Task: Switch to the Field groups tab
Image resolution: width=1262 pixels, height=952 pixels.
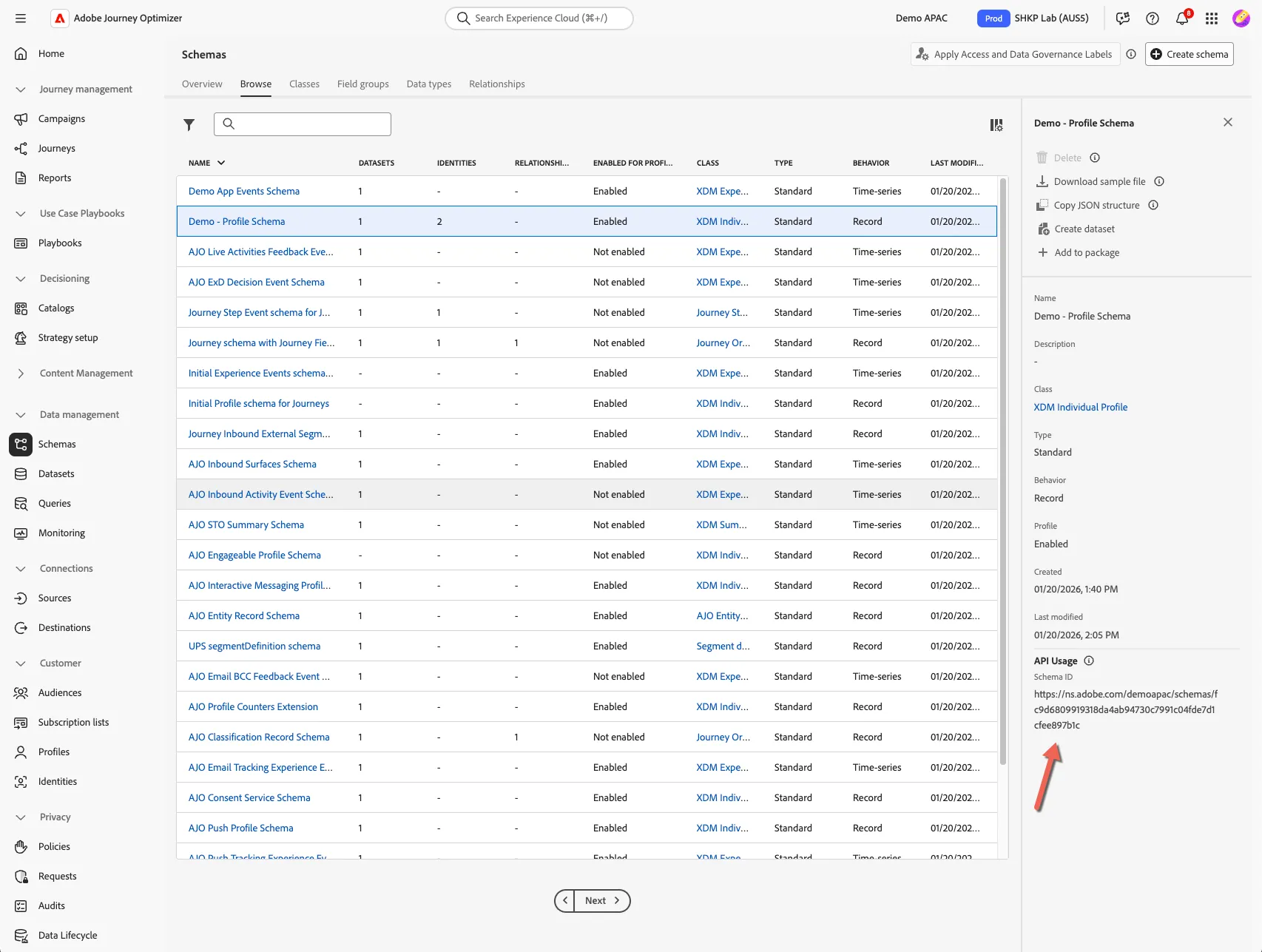Action: [x=363, y=84]
